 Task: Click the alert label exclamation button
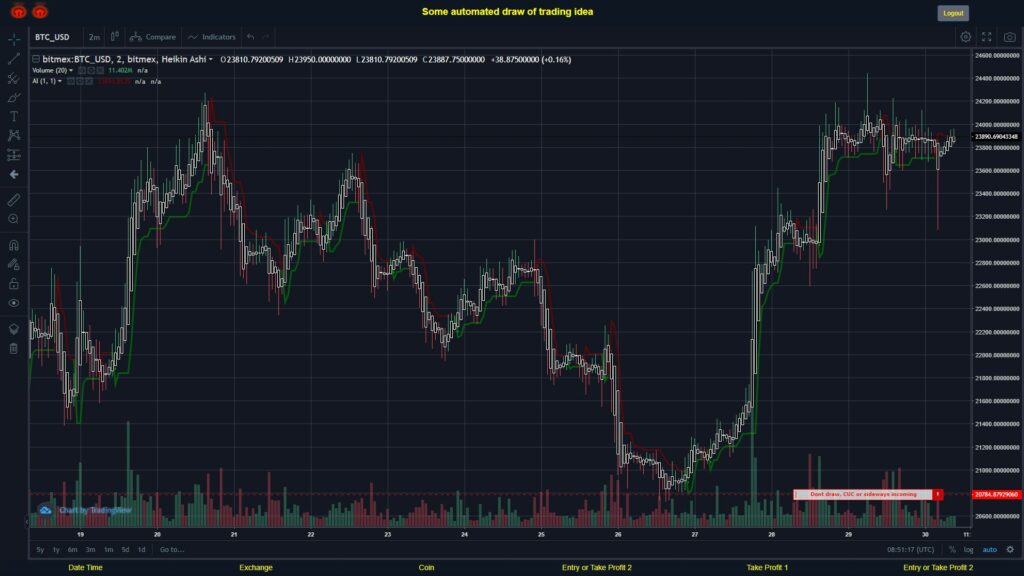click(x=938, y=494)
